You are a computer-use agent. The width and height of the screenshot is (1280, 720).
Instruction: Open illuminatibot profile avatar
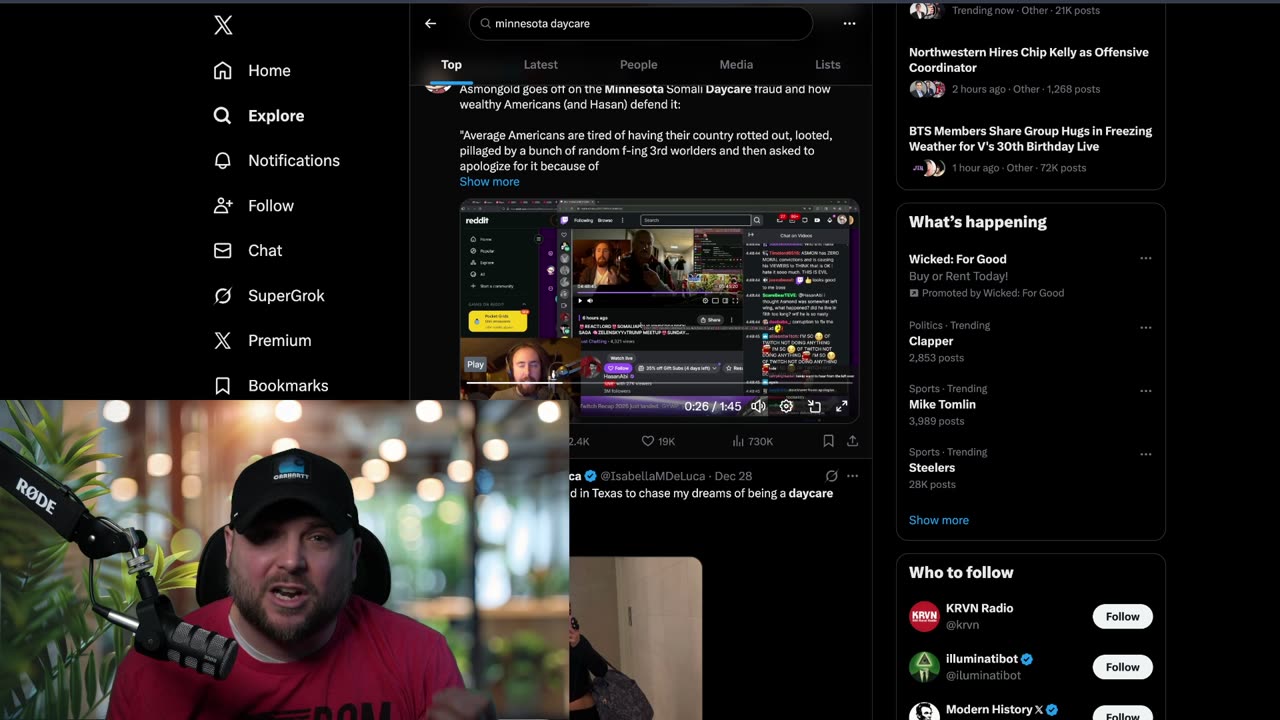(924, 667)
